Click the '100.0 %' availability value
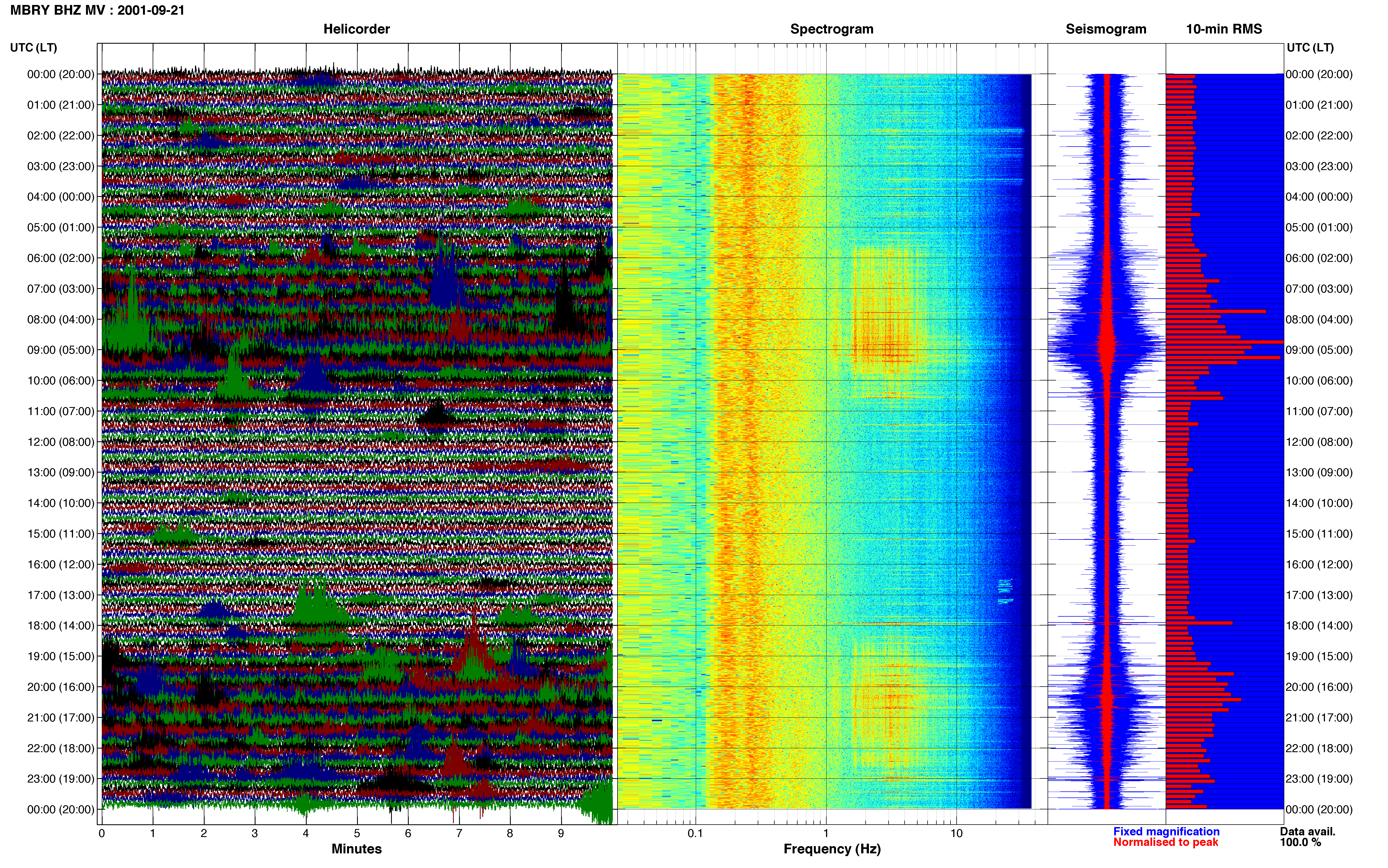This screenshot has width=1388, height=868. coord(1300,843)
